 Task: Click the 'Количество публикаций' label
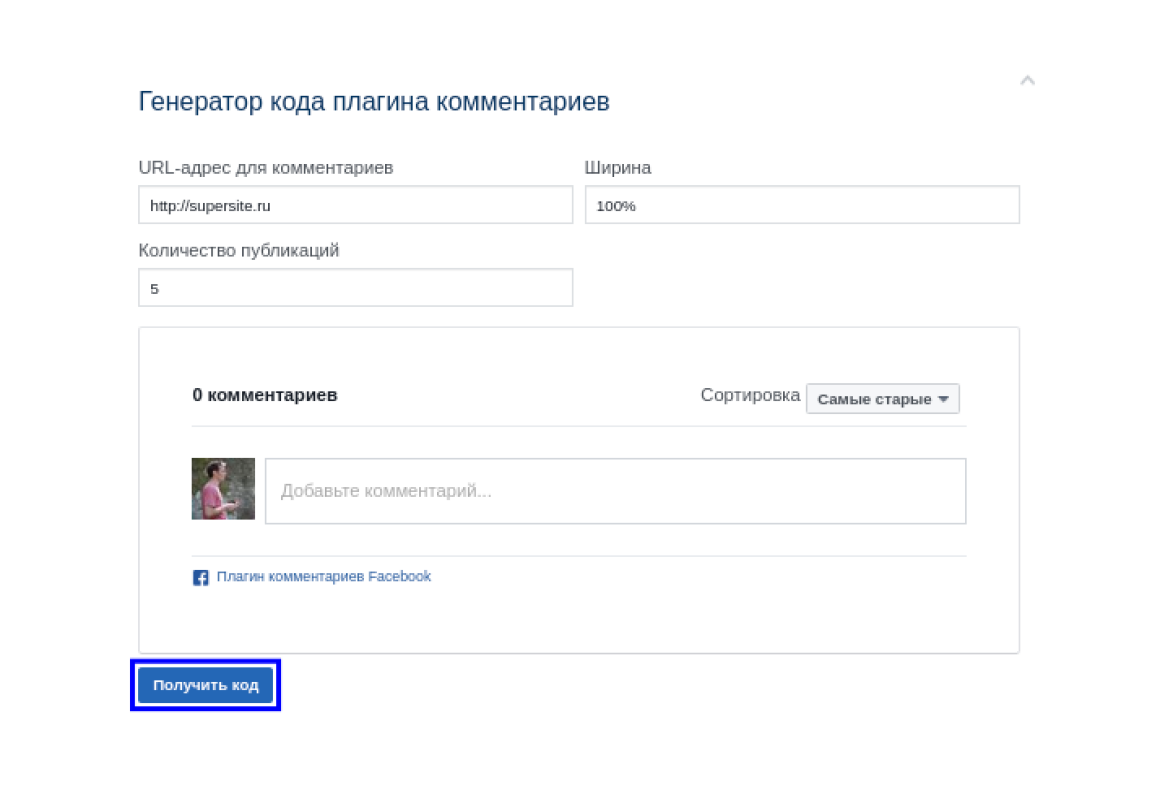pyautogui.click(x=238, y=251)
